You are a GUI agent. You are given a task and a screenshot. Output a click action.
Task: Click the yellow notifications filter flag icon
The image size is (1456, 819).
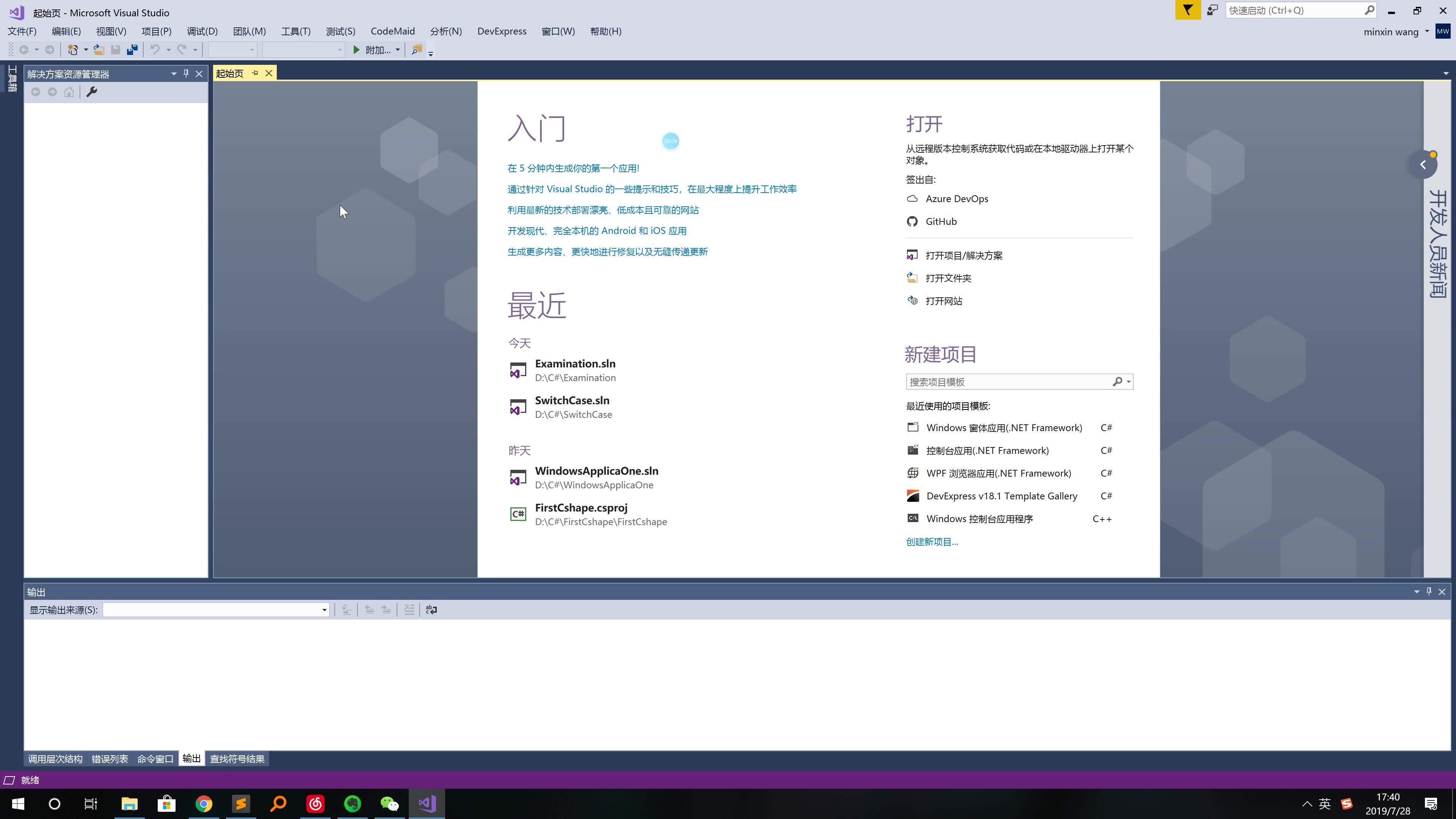(x=1188, y=10)
